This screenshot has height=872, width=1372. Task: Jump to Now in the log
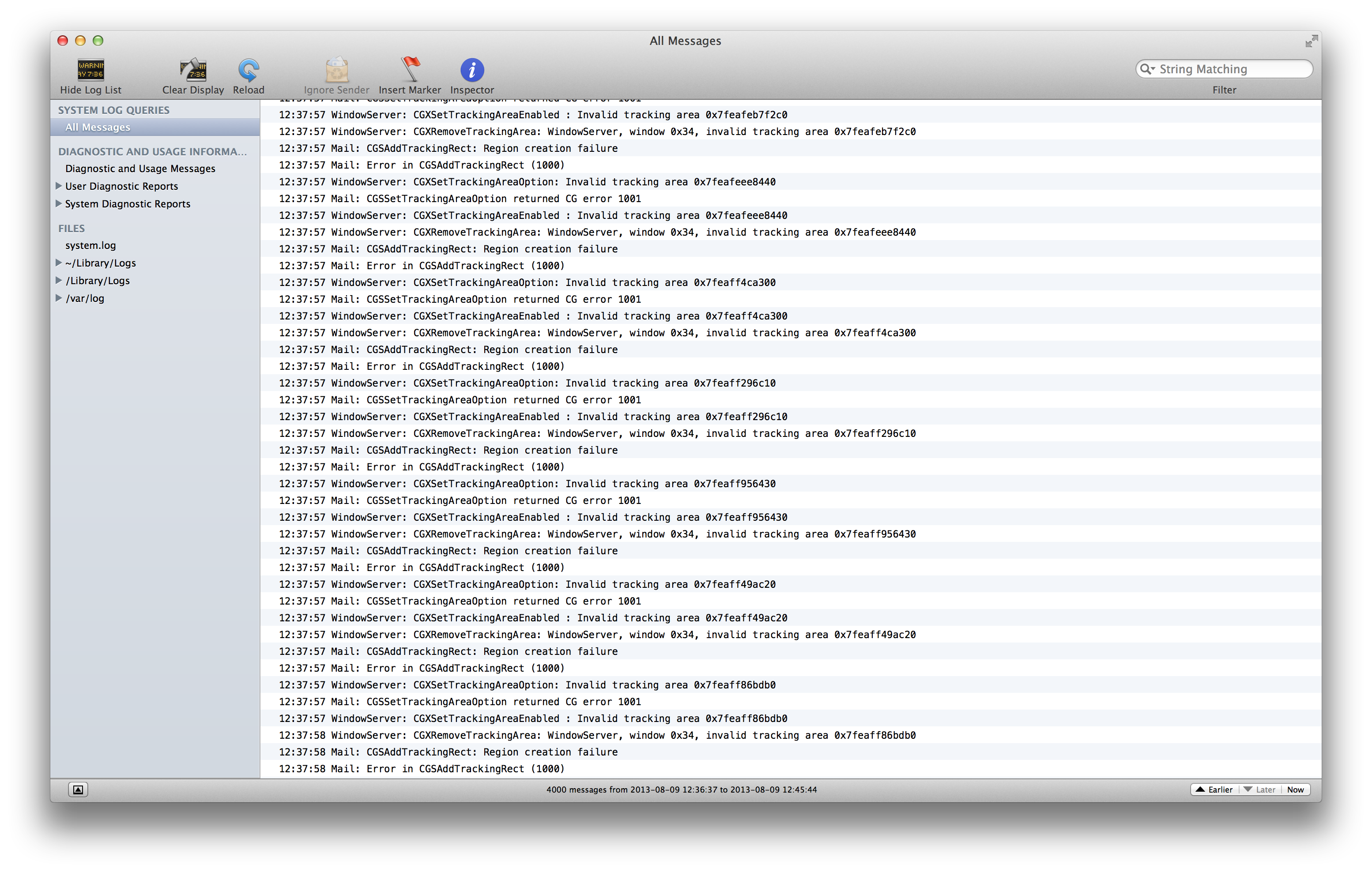1295,789
